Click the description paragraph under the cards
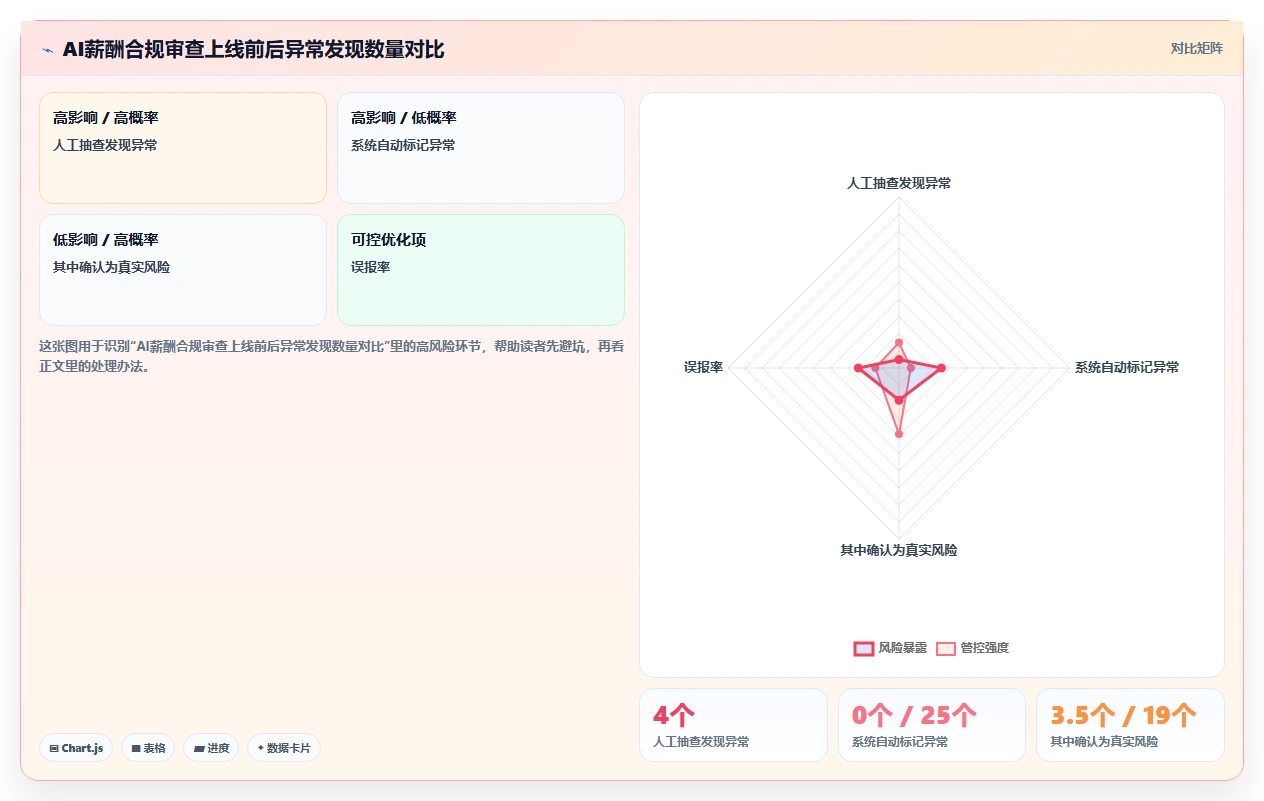Screen dimensions: 1264x801 (332, 356)
